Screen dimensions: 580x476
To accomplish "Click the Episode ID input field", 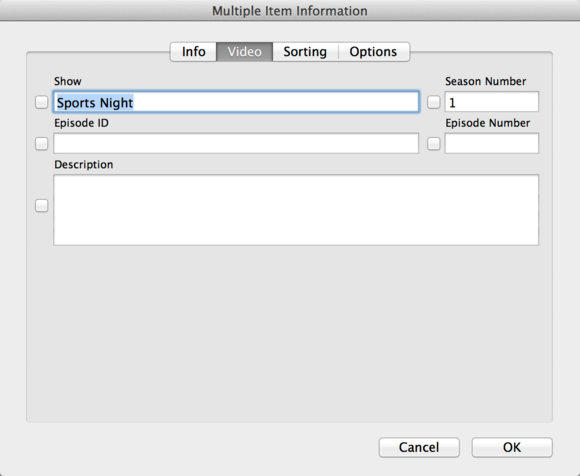I will coord(236,143).
